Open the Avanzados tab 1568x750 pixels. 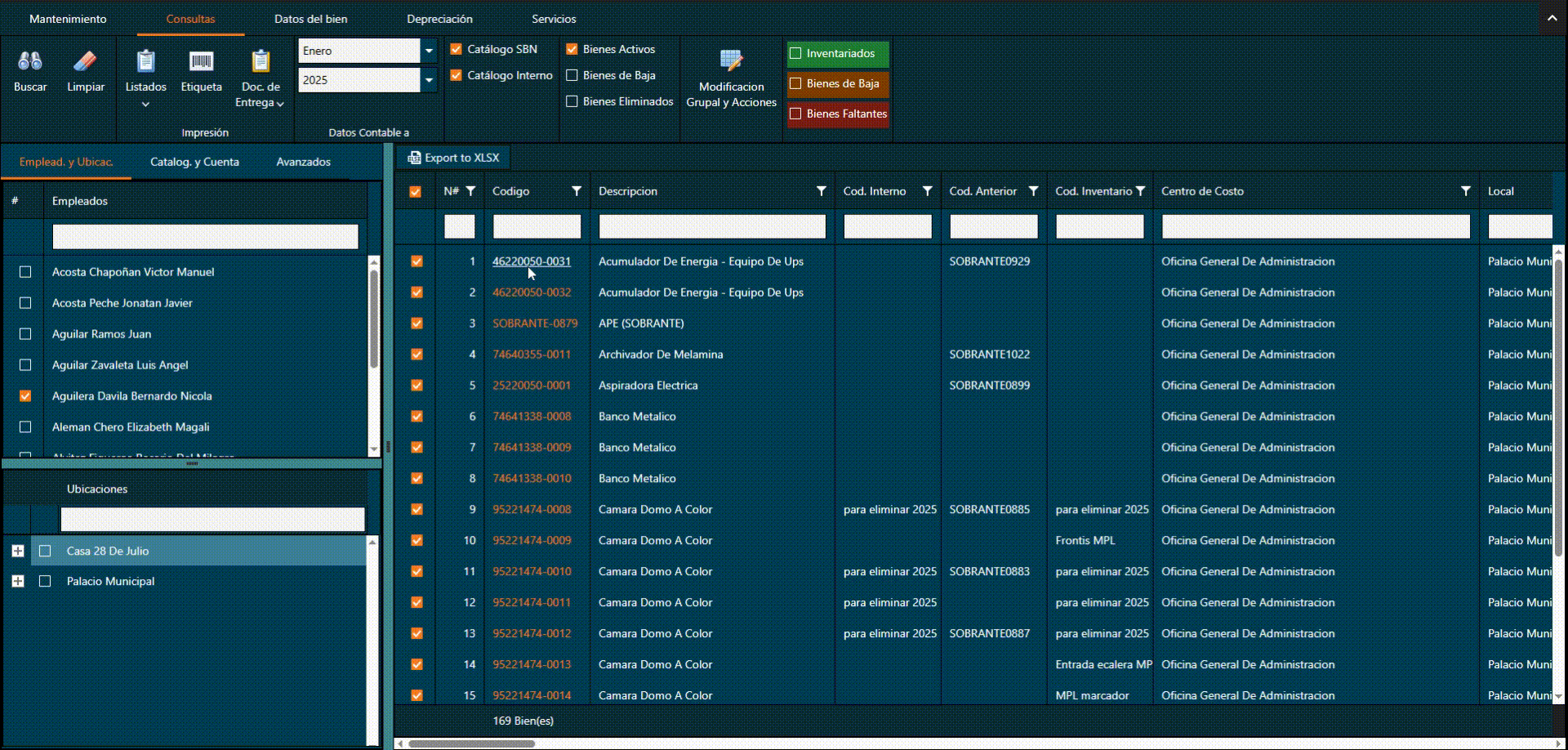pos(303,162)
